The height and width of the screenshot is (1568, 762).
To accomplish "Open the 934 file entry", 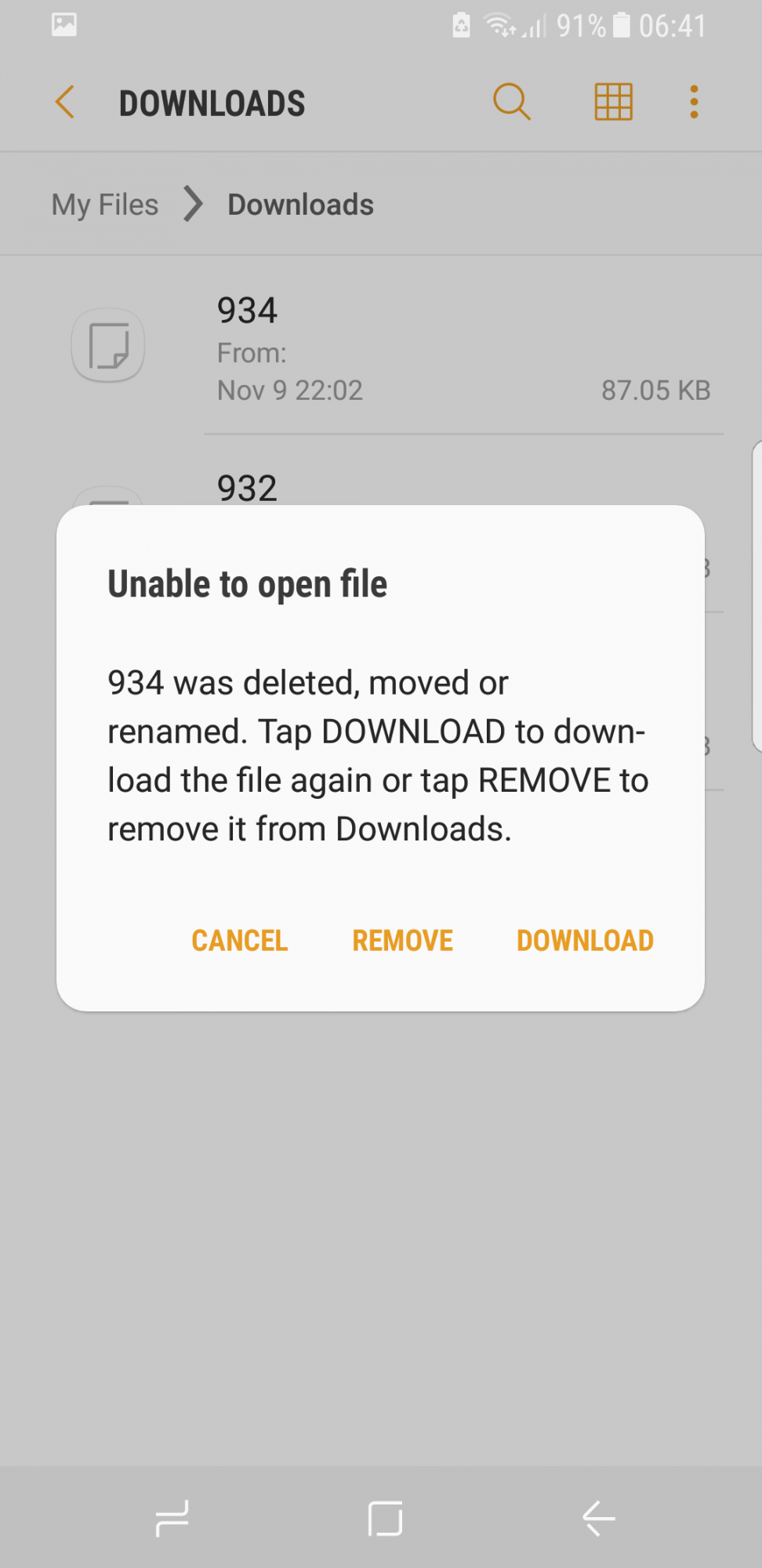I will coord(381,346).
